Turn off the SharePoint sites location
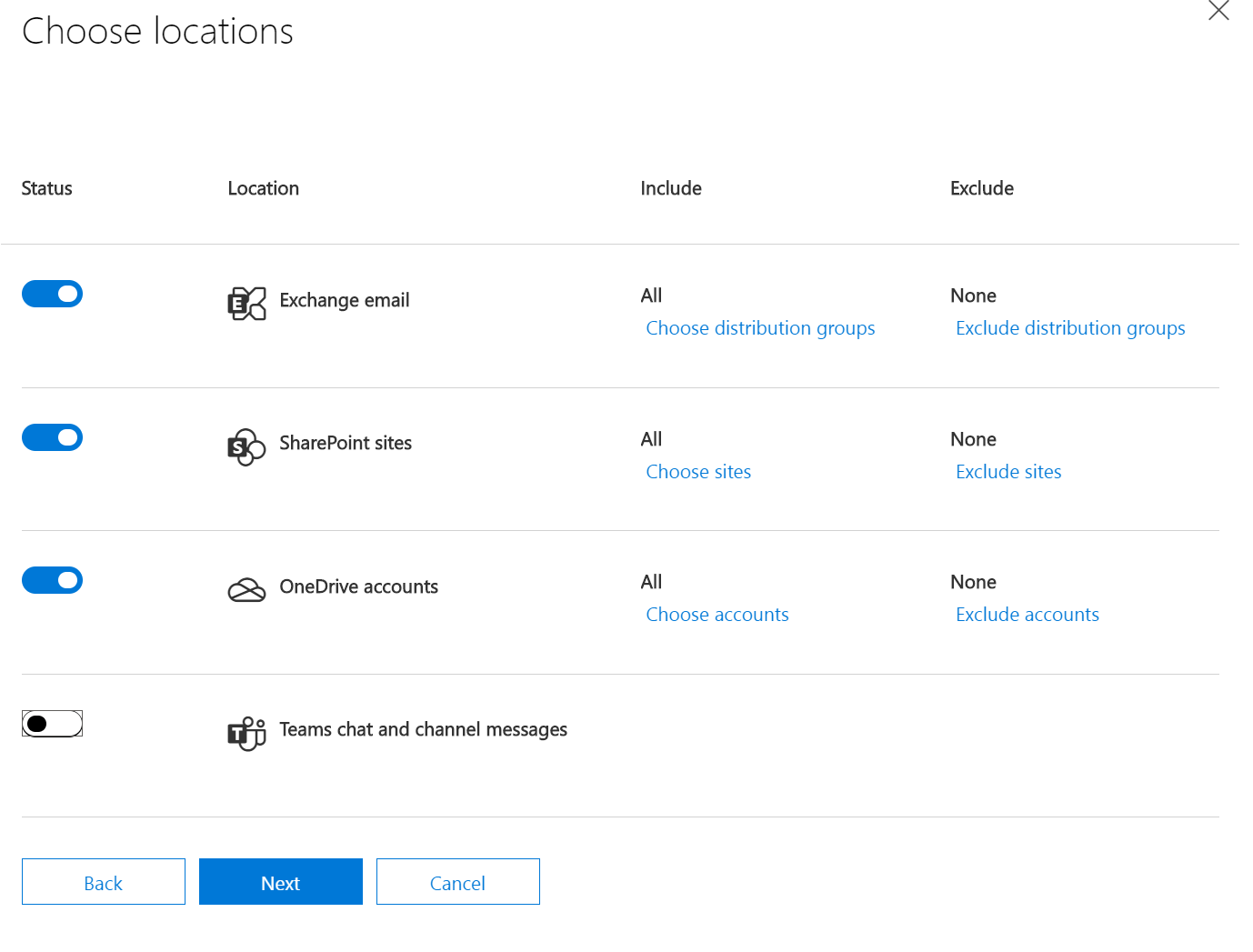 (x=52, y=437)
